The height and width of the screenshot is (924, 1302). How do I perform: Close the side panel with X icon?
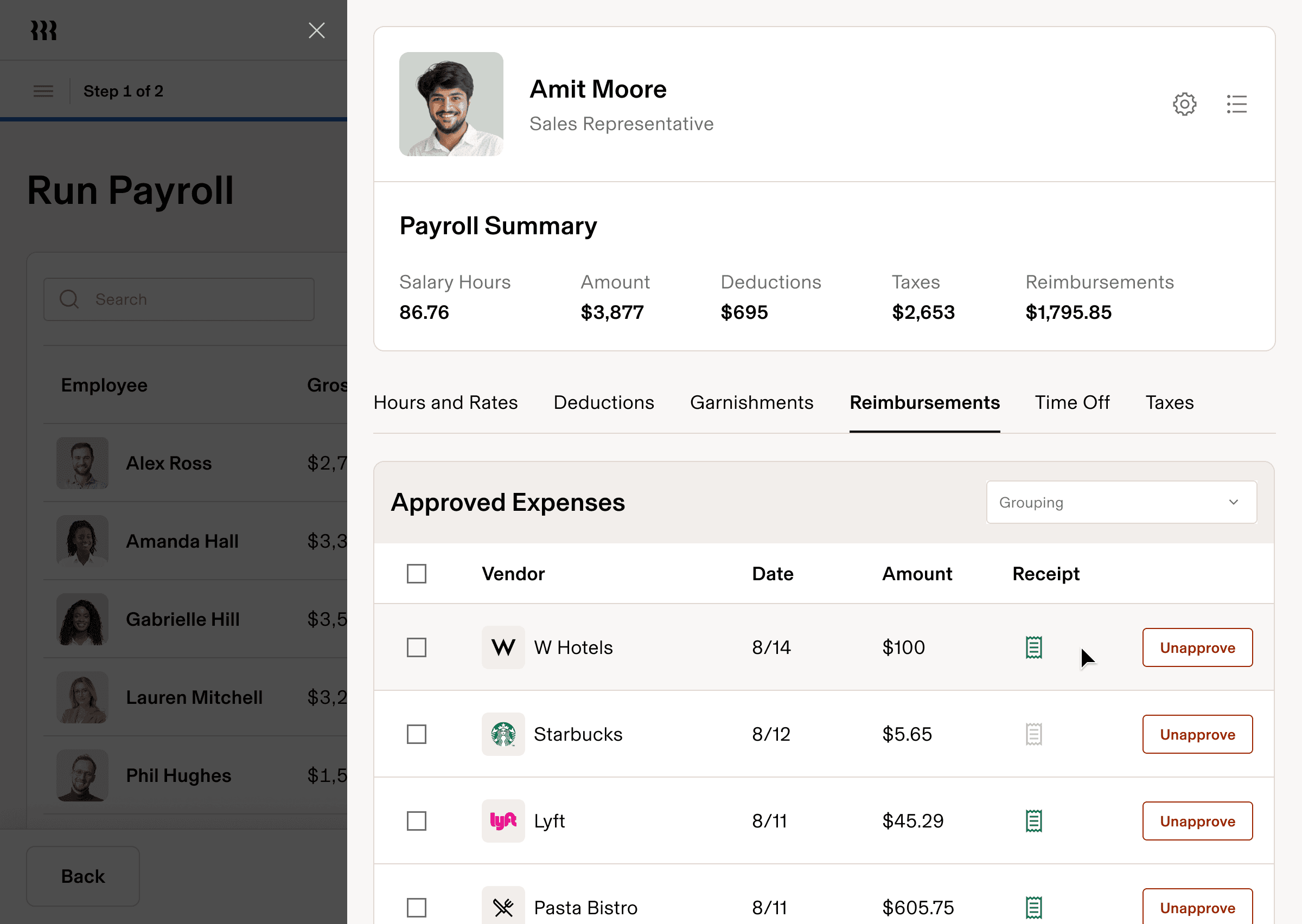coord(316,30)
